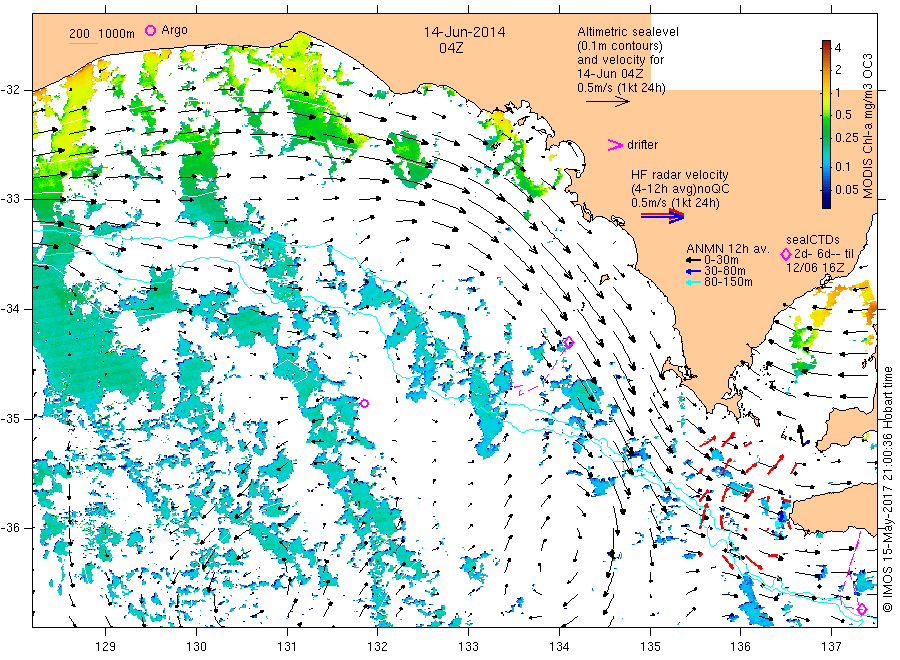Click the cyan 80-150m ANMN arrow
900x660 pixels.
click(693, 282)
